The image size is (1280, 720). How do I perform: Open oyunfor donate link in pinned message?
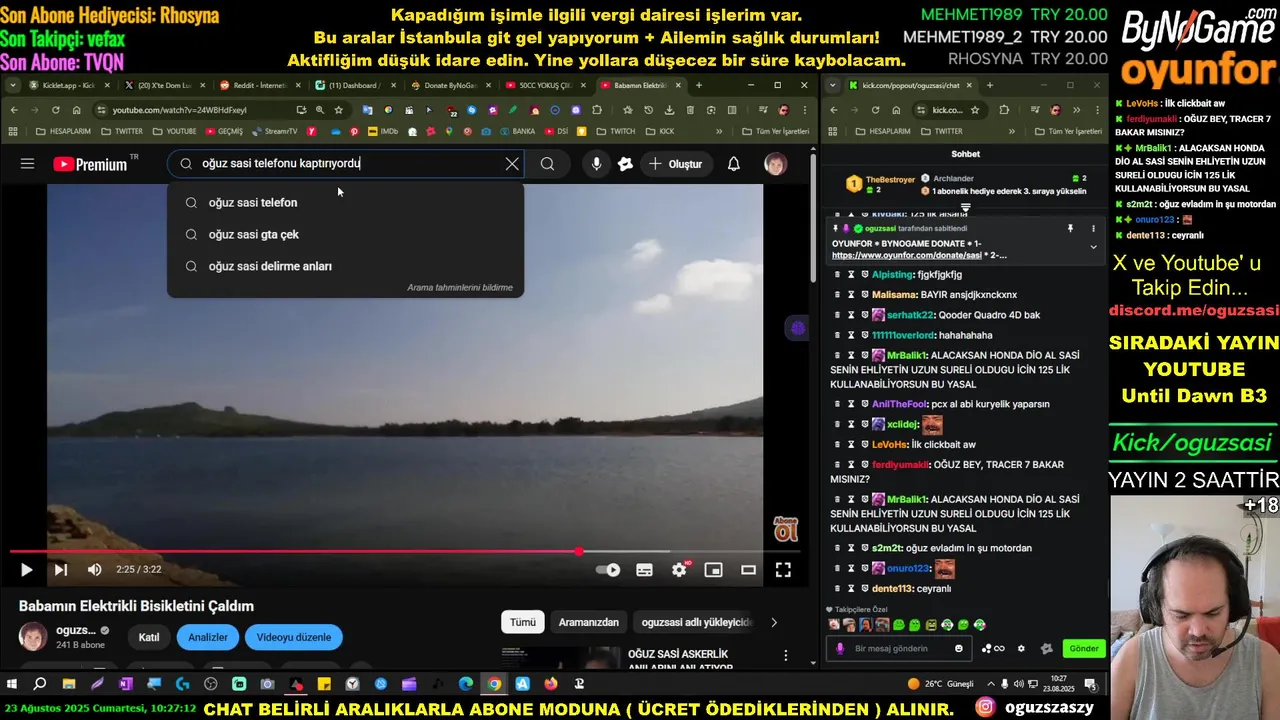pos(909,255)
